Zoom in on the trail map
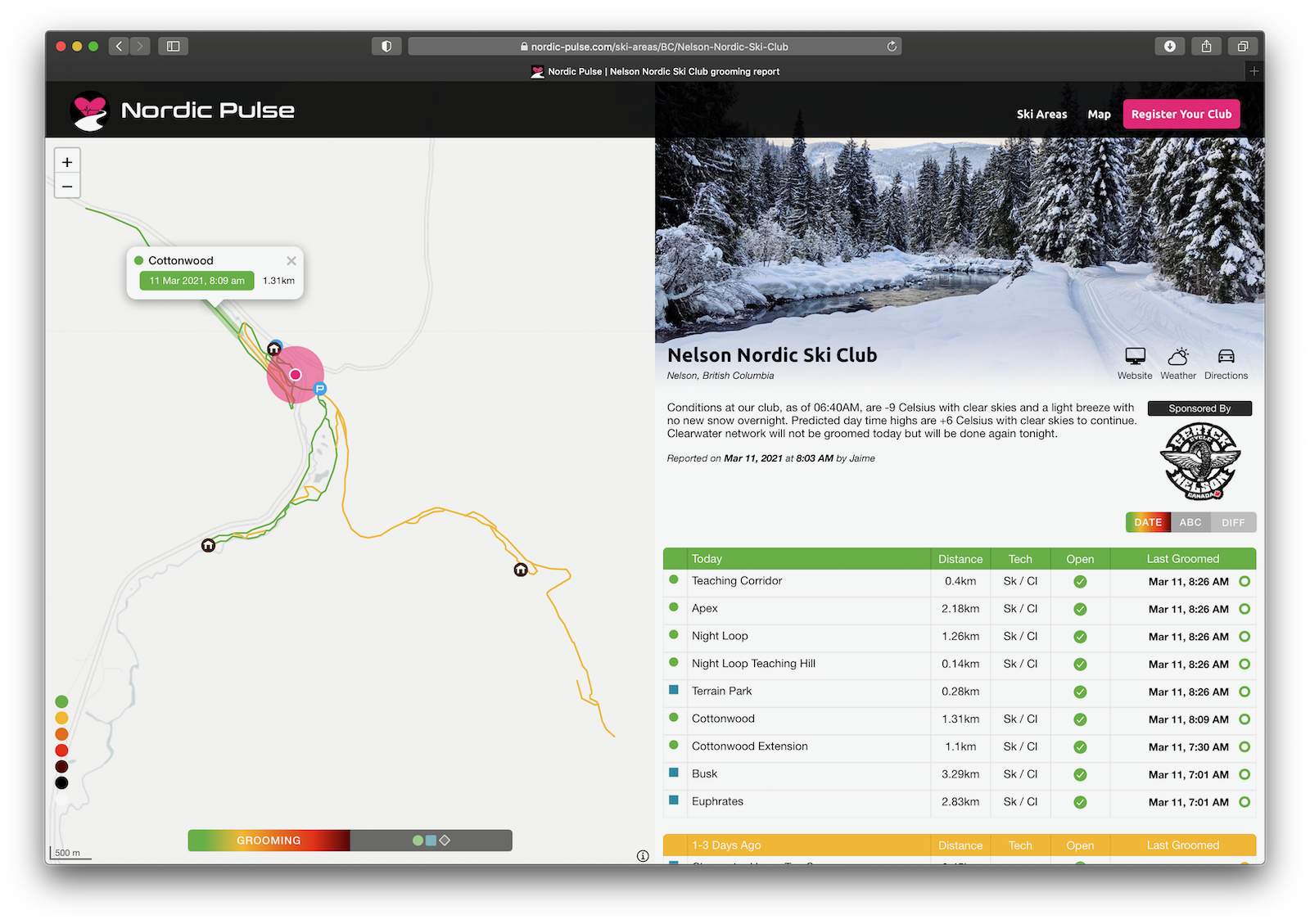Viewport: 1310px width, 924px height. 67,161
